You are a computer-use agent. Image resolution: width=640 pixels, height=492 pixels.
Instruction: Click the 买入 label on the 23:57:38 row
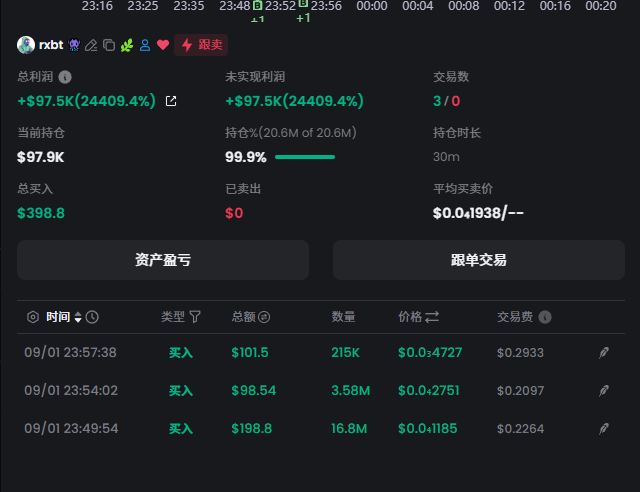(181, 352)
